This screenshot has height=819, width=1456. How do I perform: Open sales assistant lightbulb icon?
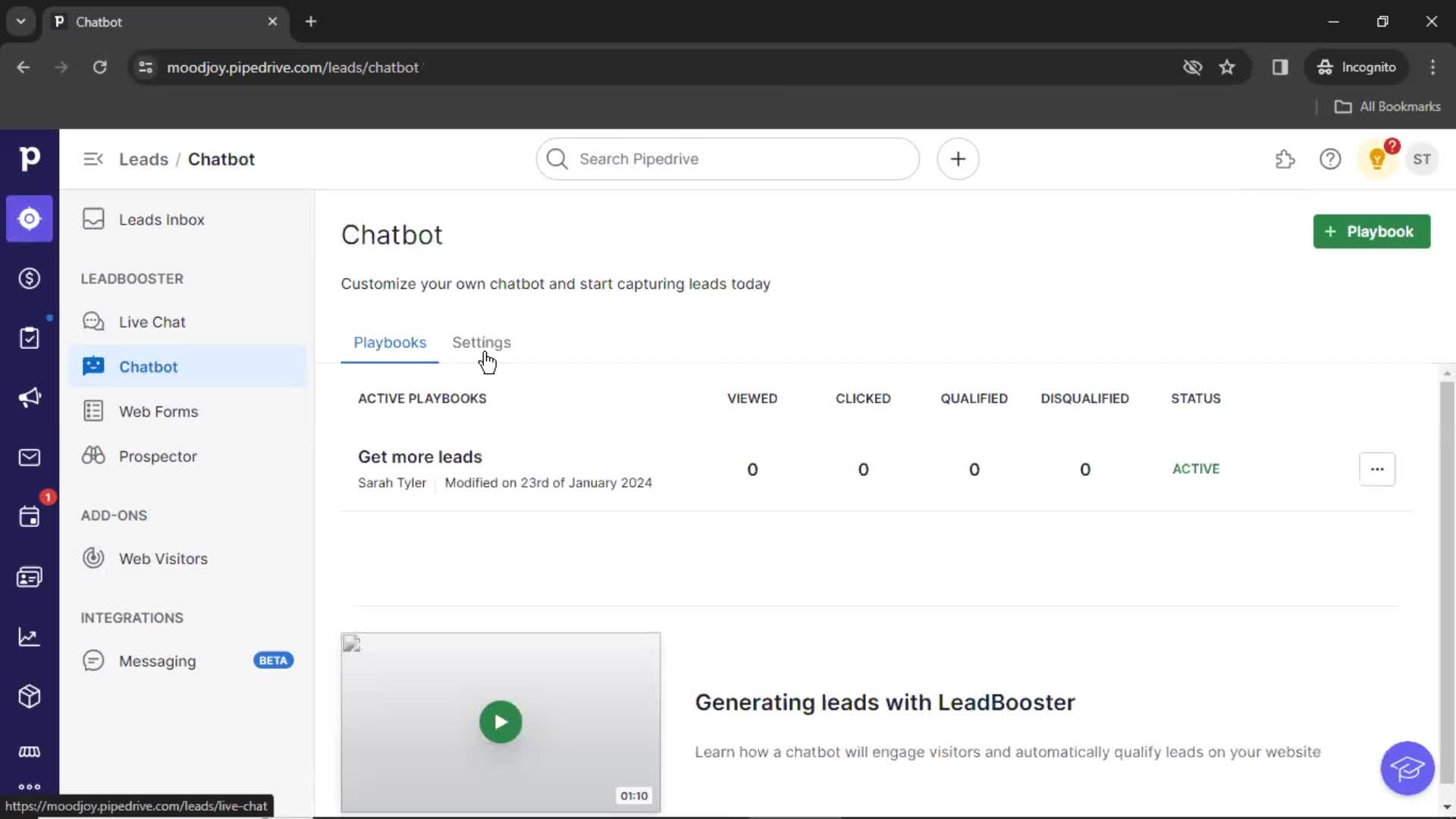pyautogui.click(x=1377, y=159)
